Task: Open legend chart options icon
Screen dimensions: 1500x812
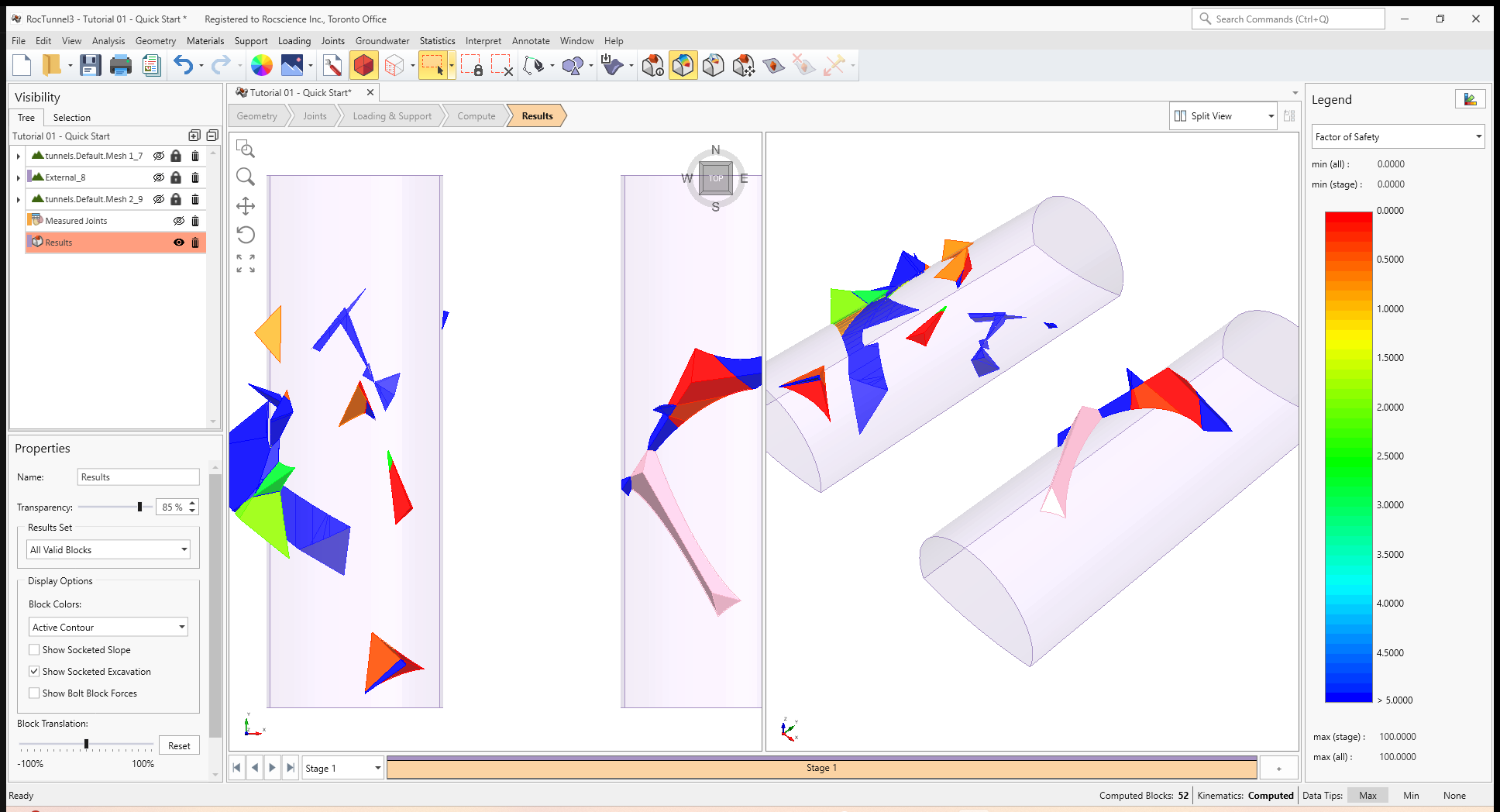Action: pos(1470,99)
